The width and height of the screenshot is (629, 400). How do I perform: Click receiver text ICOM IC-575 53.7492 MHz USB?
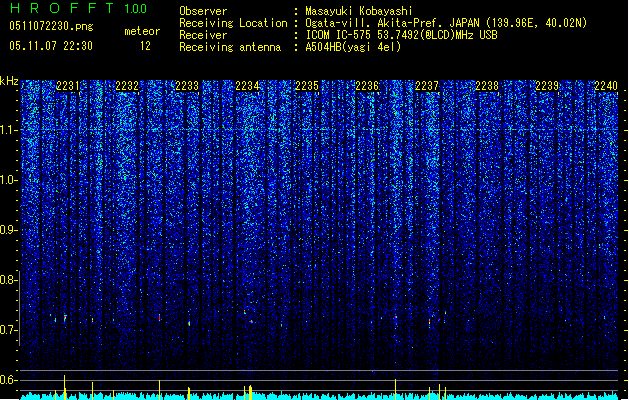pyautogui.click(x=401, y=35)
